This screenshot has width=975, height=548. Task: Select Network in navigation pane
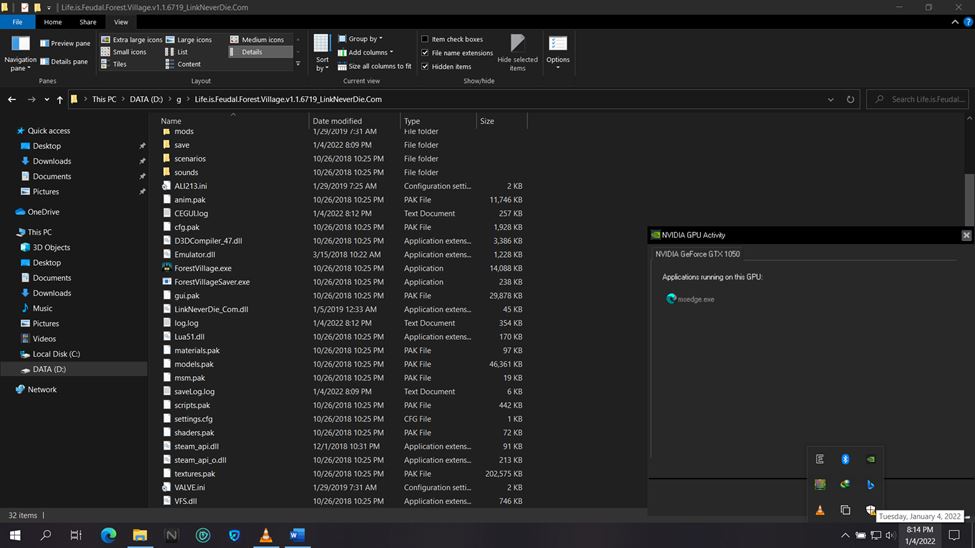click(x=42, y=389)
